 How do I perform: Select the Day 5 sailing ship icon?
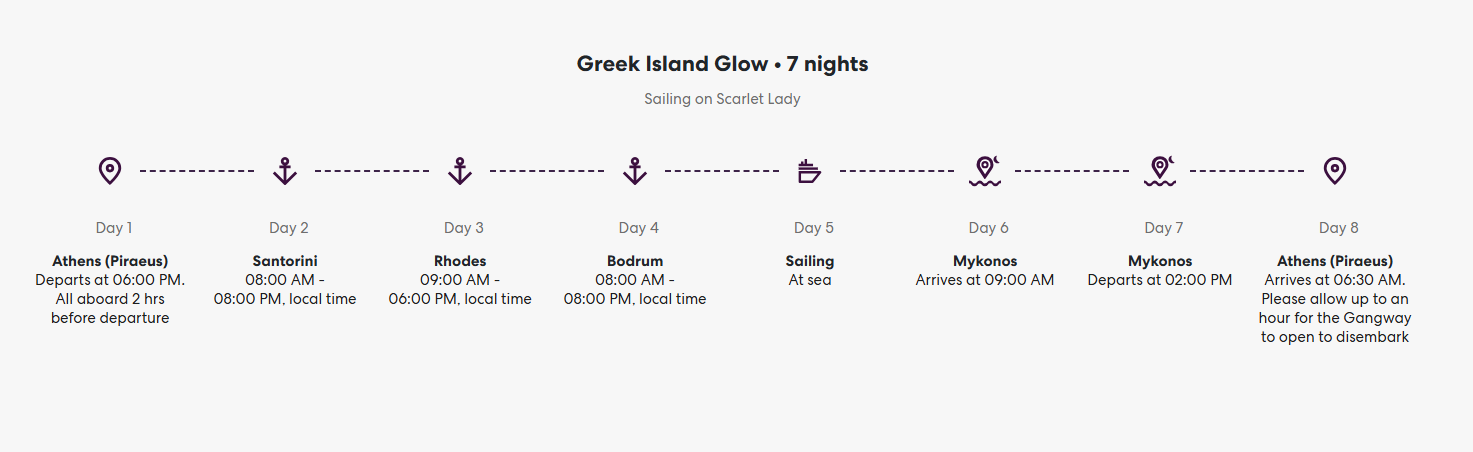click(x=809, y=171)
